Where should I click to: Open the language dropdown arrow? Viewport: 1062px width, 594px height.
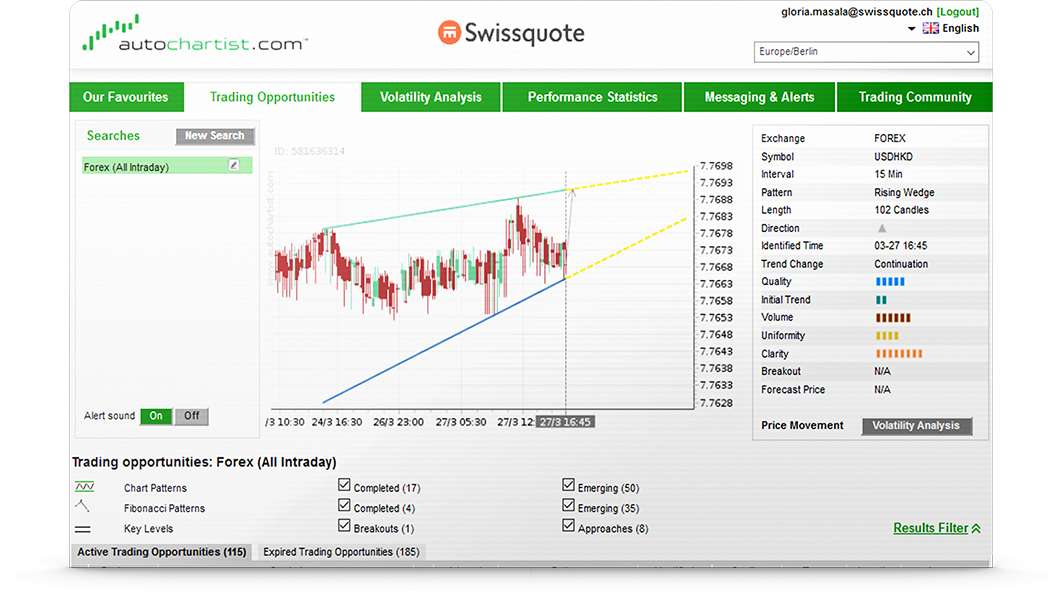click(912, 28)
